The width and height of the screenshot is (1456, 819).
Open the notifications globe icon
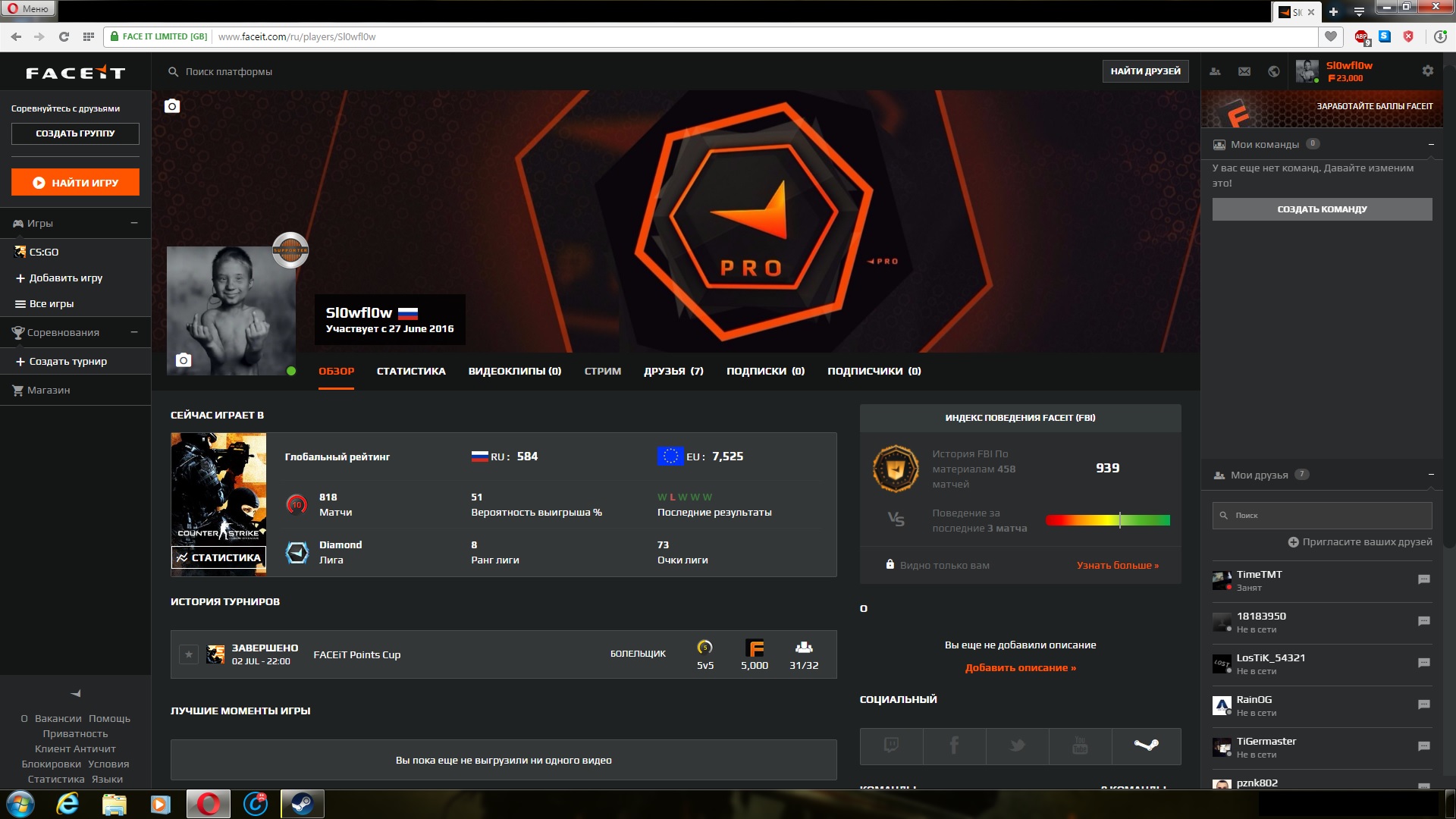(1274, 71)
